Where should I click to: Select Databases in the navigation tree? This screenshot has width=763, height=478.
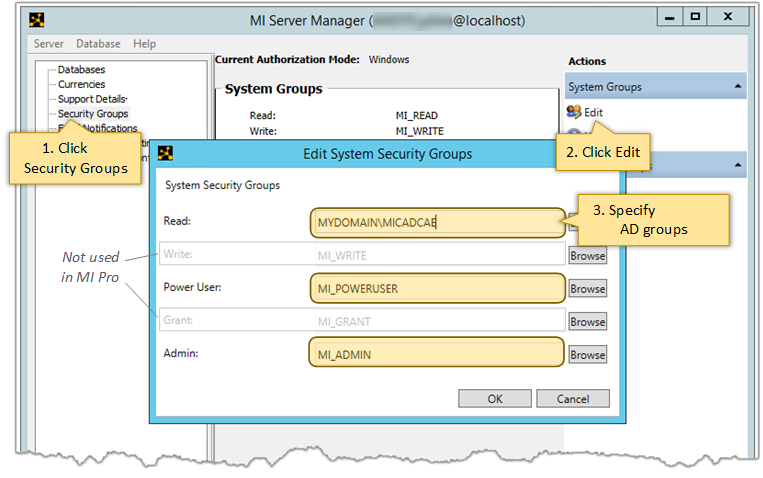coord(81,70)
